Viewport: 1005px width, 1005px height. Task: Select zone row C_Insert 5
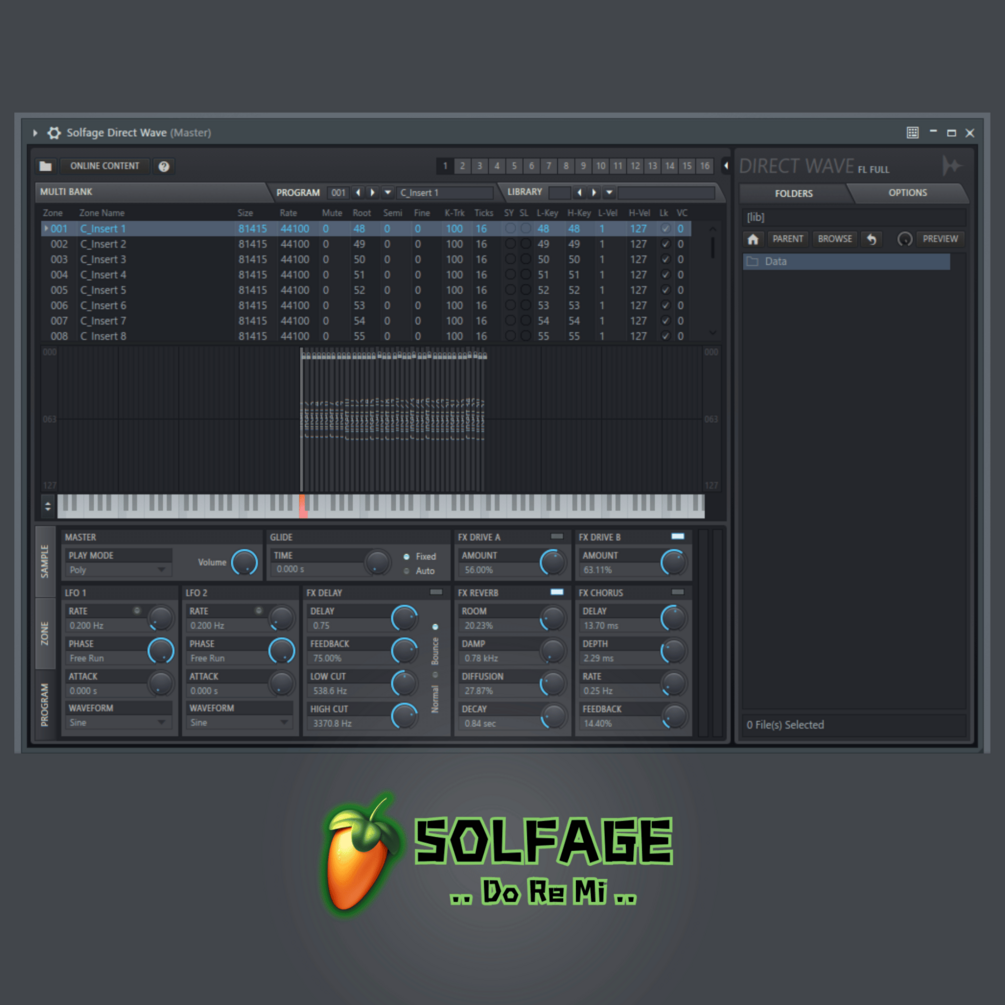pyautogui.click(x=365, y=290)
